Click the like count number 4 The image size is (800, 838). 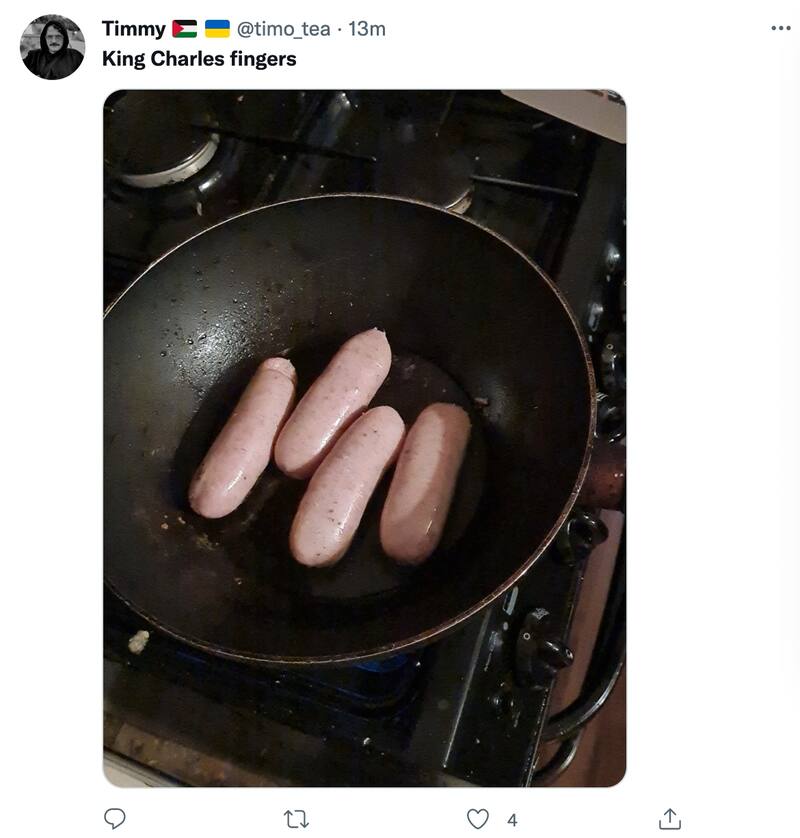pyautogui.click(x=512, y=820)
